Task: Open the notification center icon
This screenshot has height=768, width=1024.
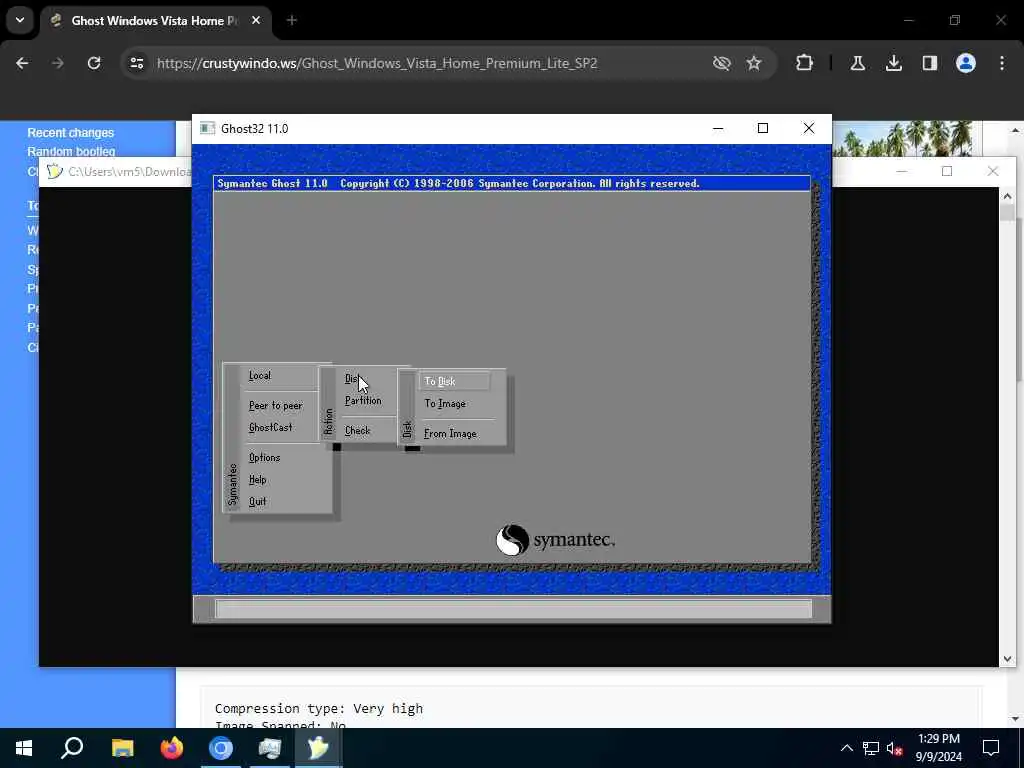Action: (x=991, y=748)
